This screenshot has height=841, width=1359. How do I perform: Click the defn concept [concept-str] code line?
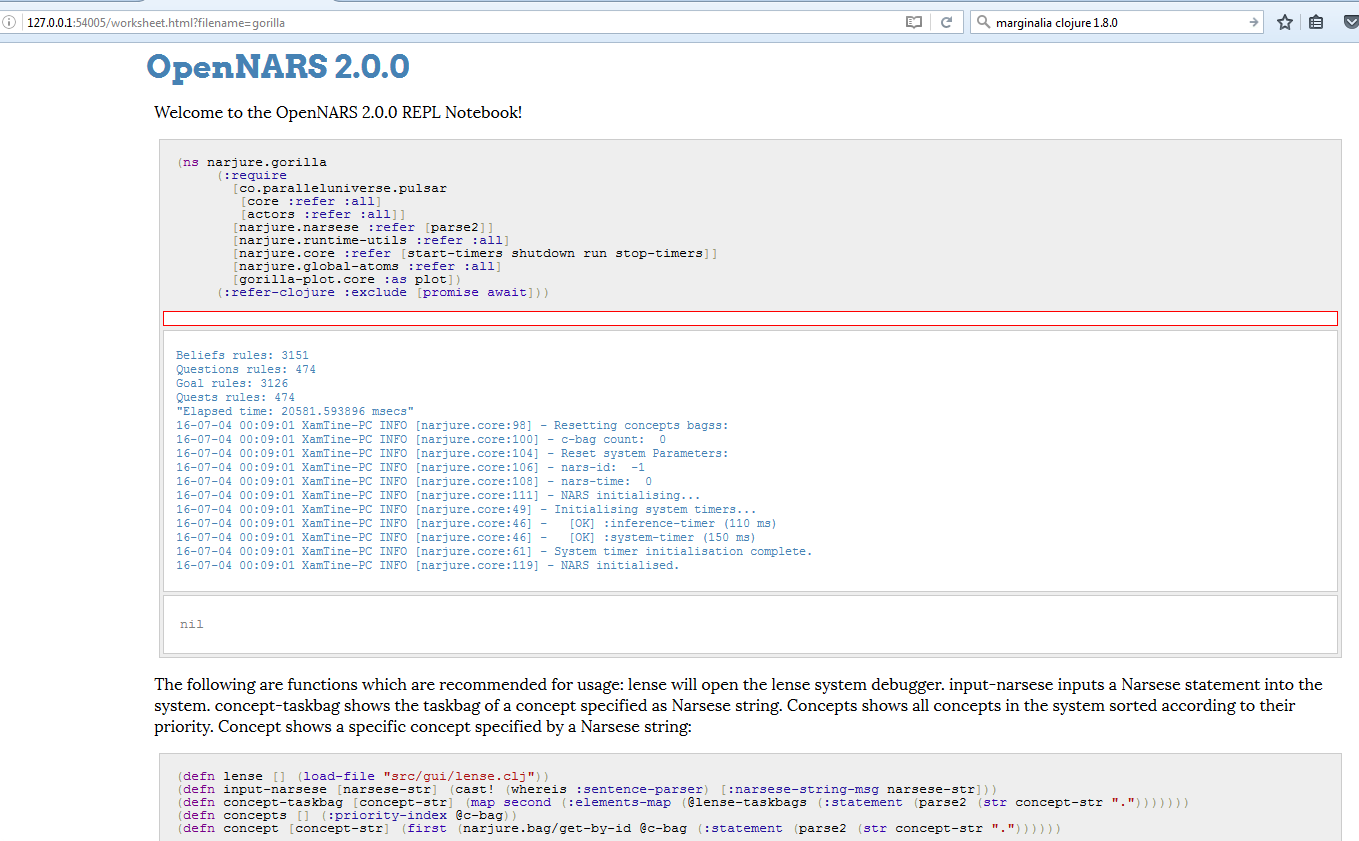[619, 828]
